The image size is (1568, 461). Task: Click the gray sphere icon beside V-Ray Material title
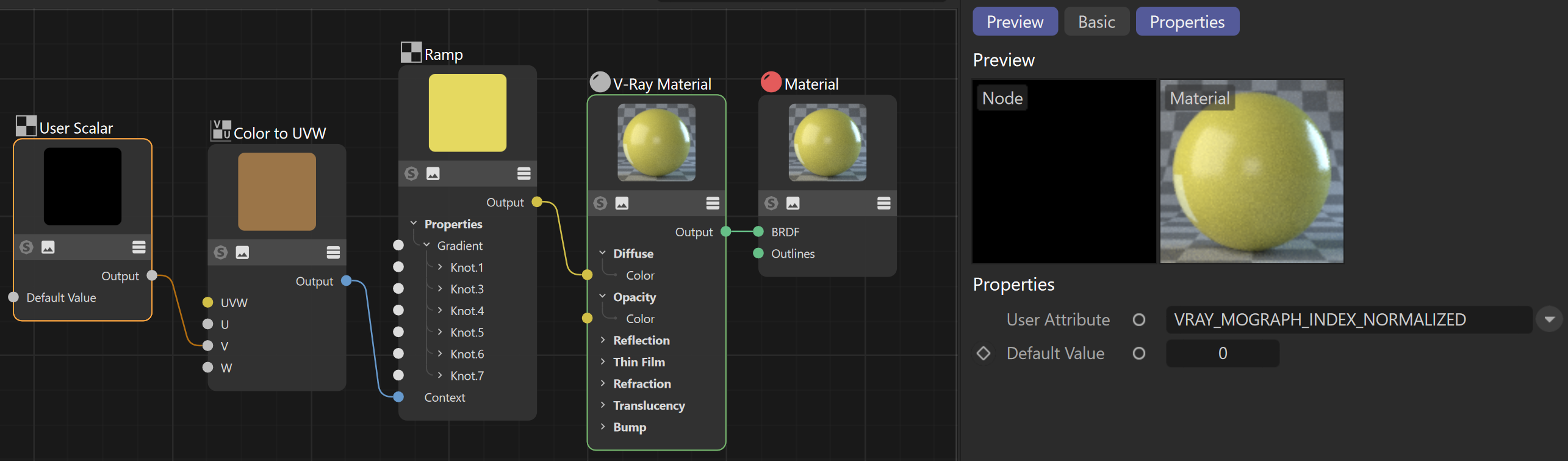600,82
